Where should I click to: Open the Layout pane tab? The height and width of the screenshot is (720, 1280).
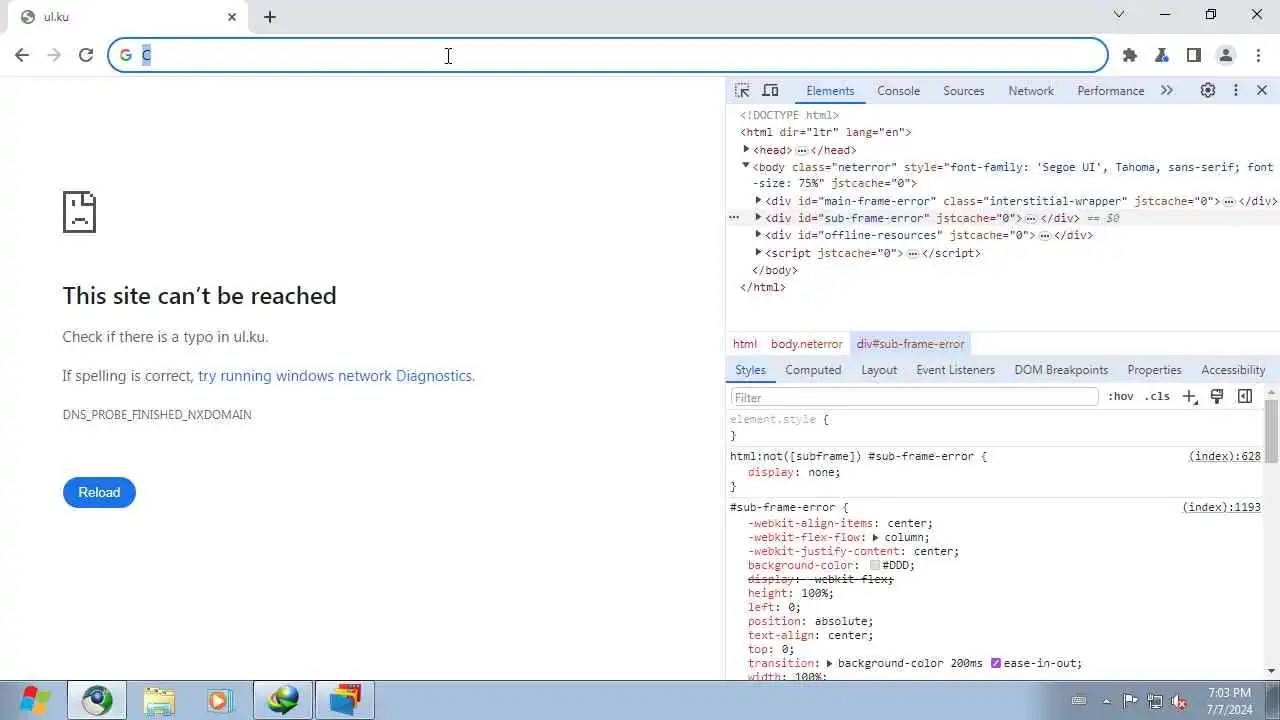pyautogui.click(x=879, y=370)
